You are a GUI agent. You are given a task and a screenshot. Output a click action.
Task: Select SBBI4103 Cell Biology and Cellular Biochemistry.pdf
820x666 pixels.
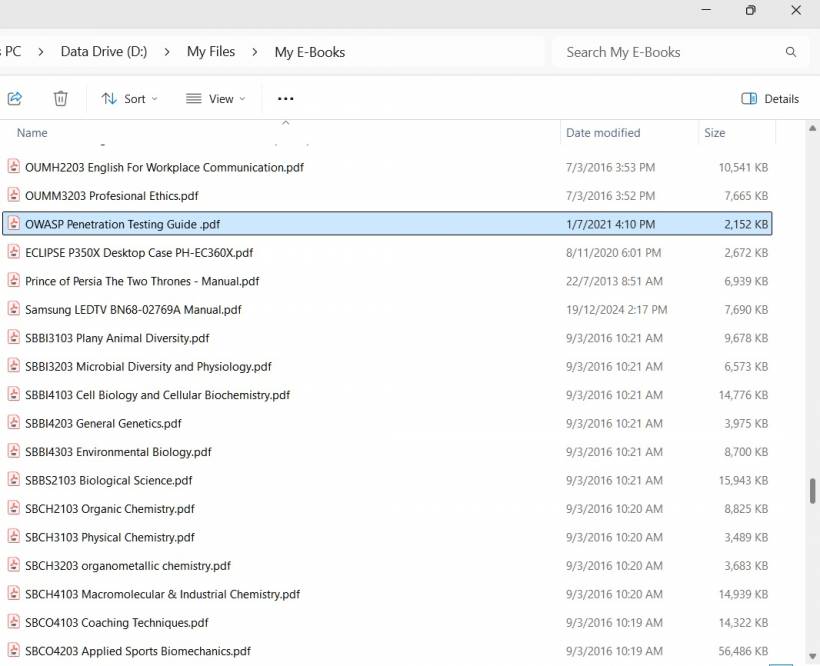(387, 395)
